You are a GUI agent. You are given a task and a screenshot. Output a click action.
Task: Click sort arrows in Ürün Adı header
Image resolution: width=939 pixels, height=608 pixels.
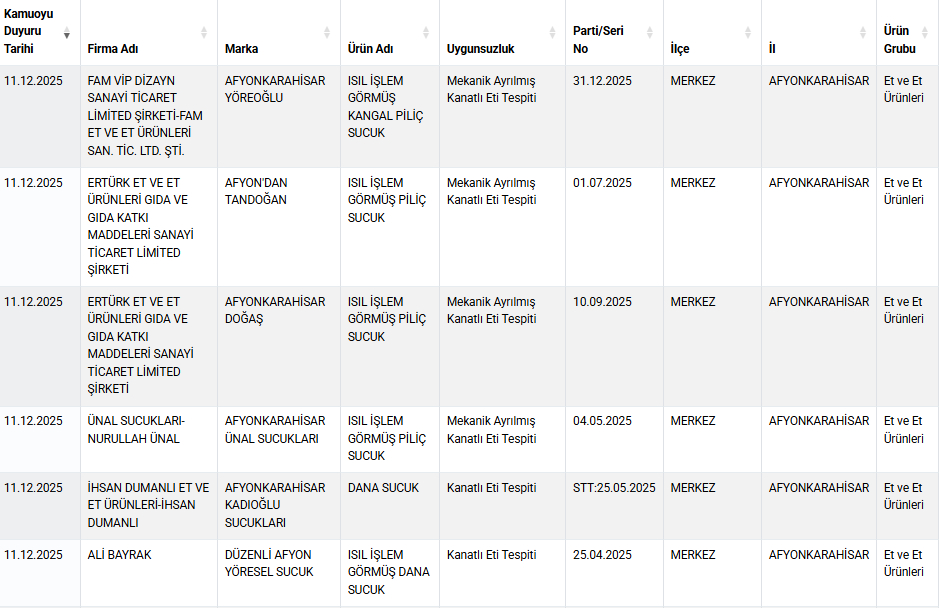(x=426, y=33)
